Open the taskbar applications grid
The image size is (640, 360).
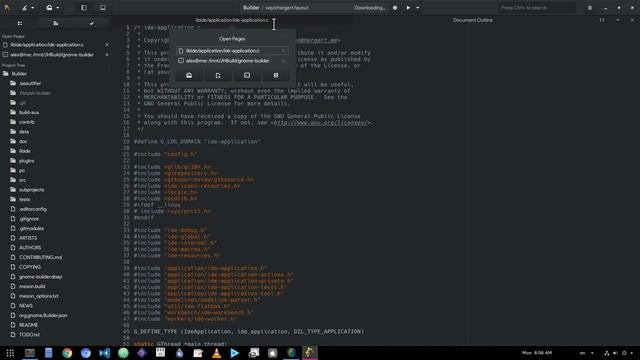pos(10,353)
